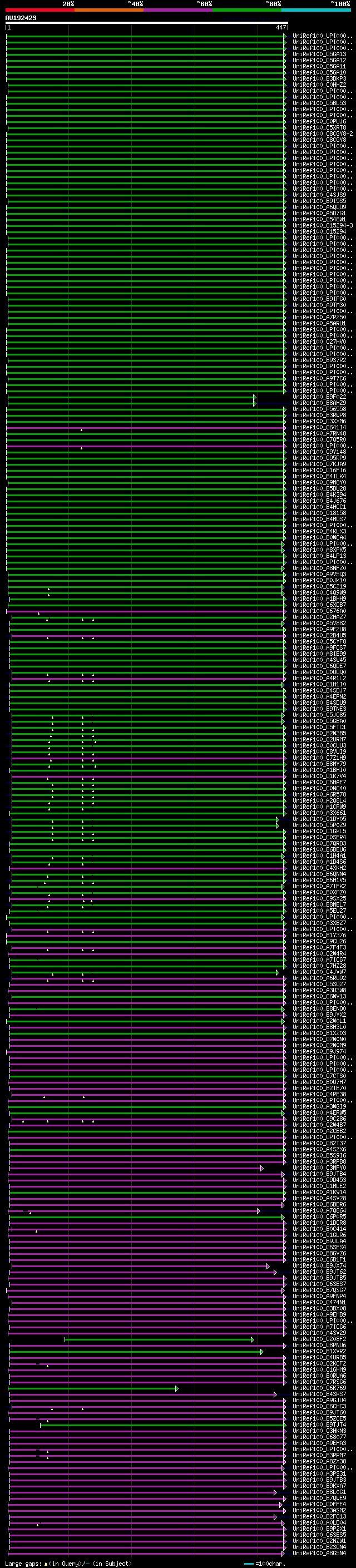Select hit label UniRef100_C3XXM6
The height and width of the screenshot is (1568, 356).
pyautogui.click(x=319, y=422)
